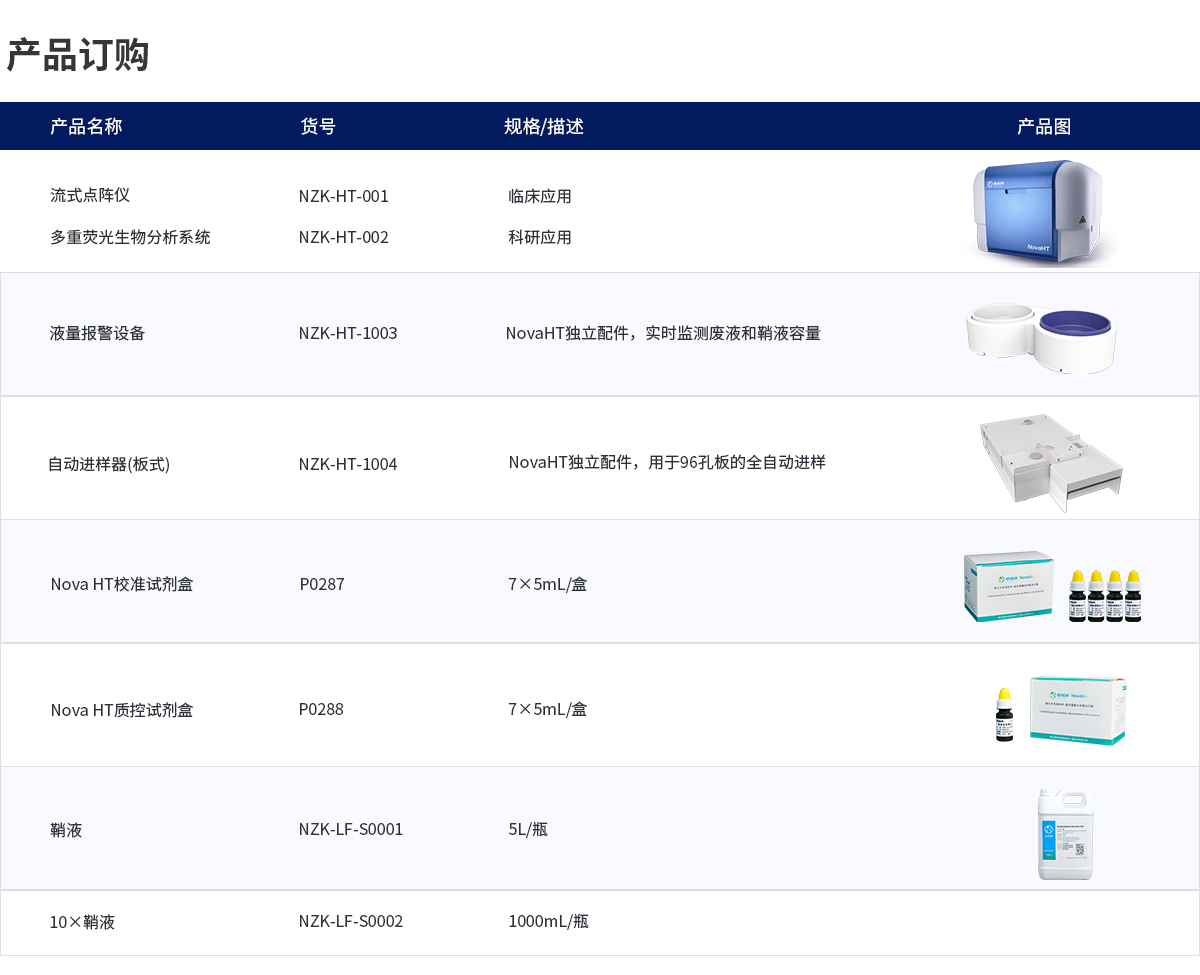Image resolution: width=1200 pixels, height=975 pixels.
Task: Click the 产品图 column header
Action: click(x=1044, y=126)
